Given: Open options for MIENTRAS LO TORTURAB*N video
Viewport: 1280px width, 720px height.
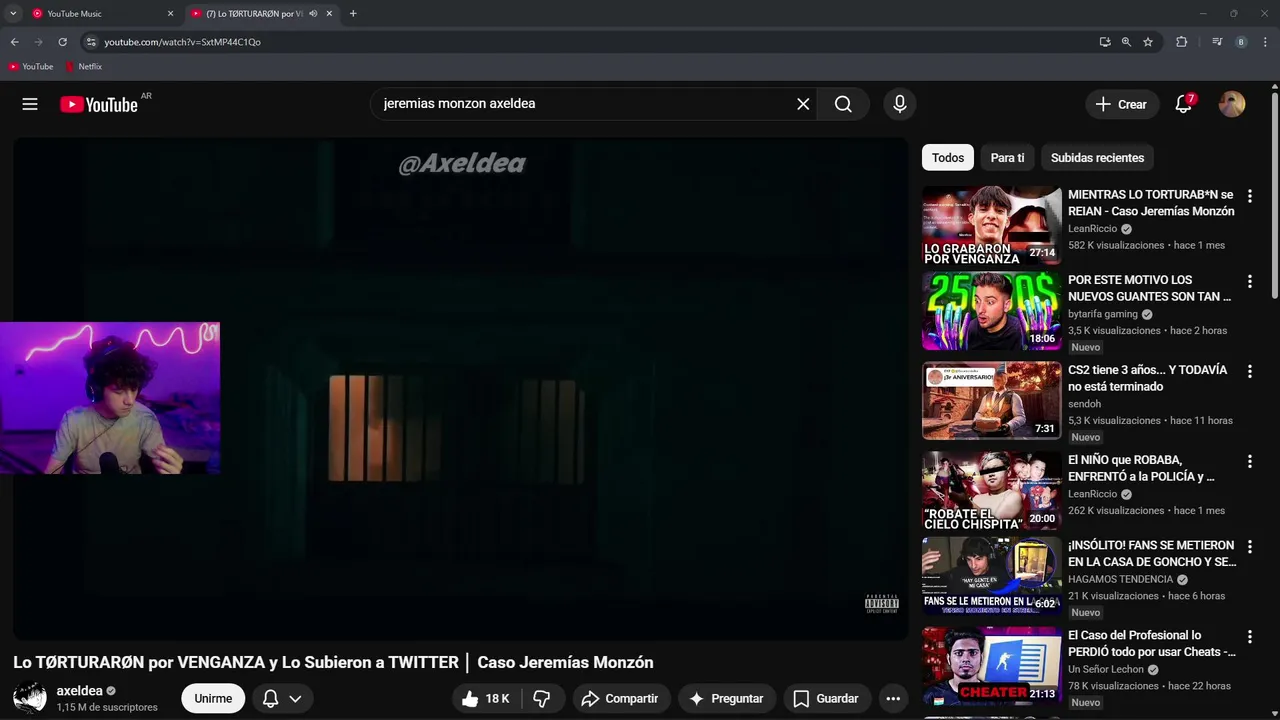Looking at the screenshot, I should point(1249,196).
